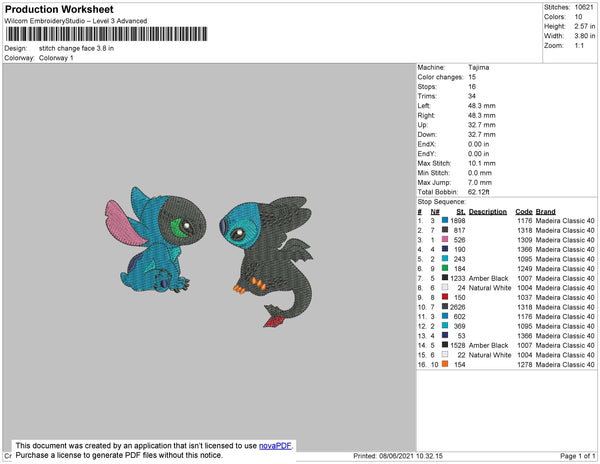Click the white swatch in stop row 15
Viewport: 600px width, 464px height.
tap(445, 354)
